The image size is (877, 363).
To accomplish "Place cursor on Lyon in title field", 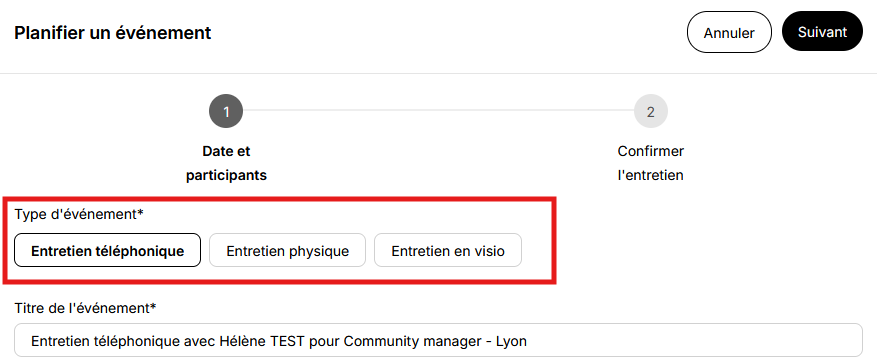I will 511,341.
